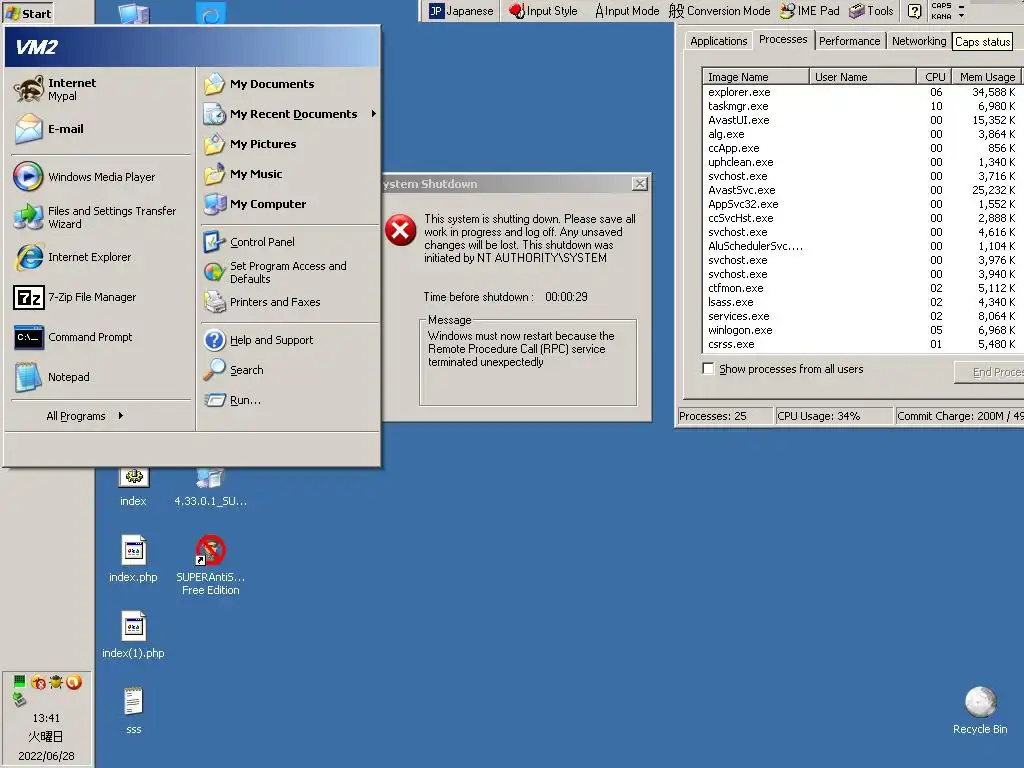Select lsass.exe process row
Screen dimensions: 1024x768
pos(862,302)
